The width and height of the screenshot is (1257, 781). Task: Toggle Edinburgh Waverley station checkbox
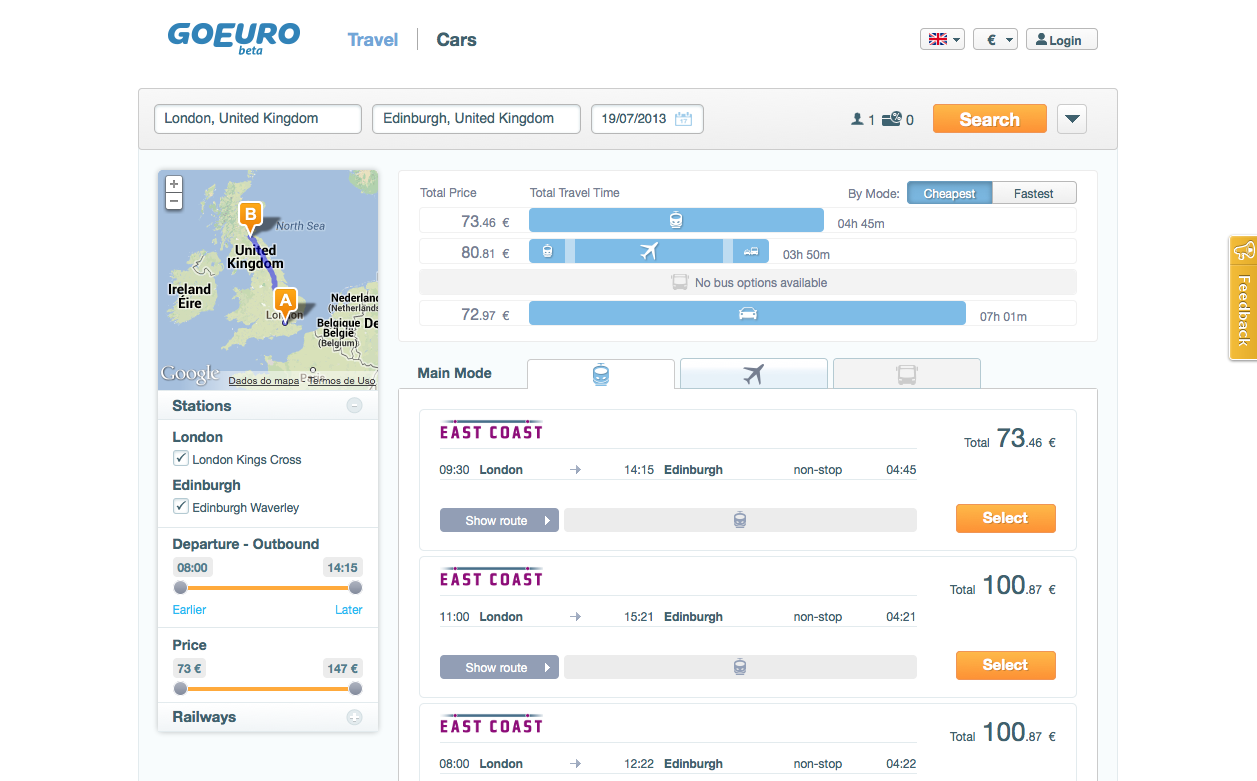click(181, 506)
